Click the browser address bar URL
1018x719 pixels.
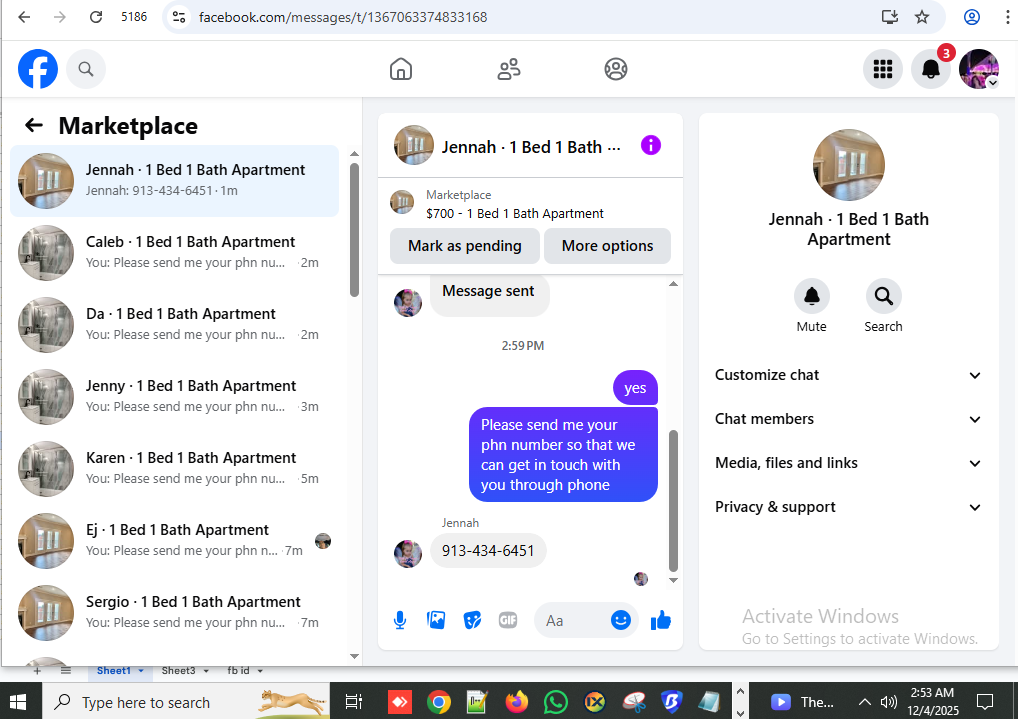[343, 17]
